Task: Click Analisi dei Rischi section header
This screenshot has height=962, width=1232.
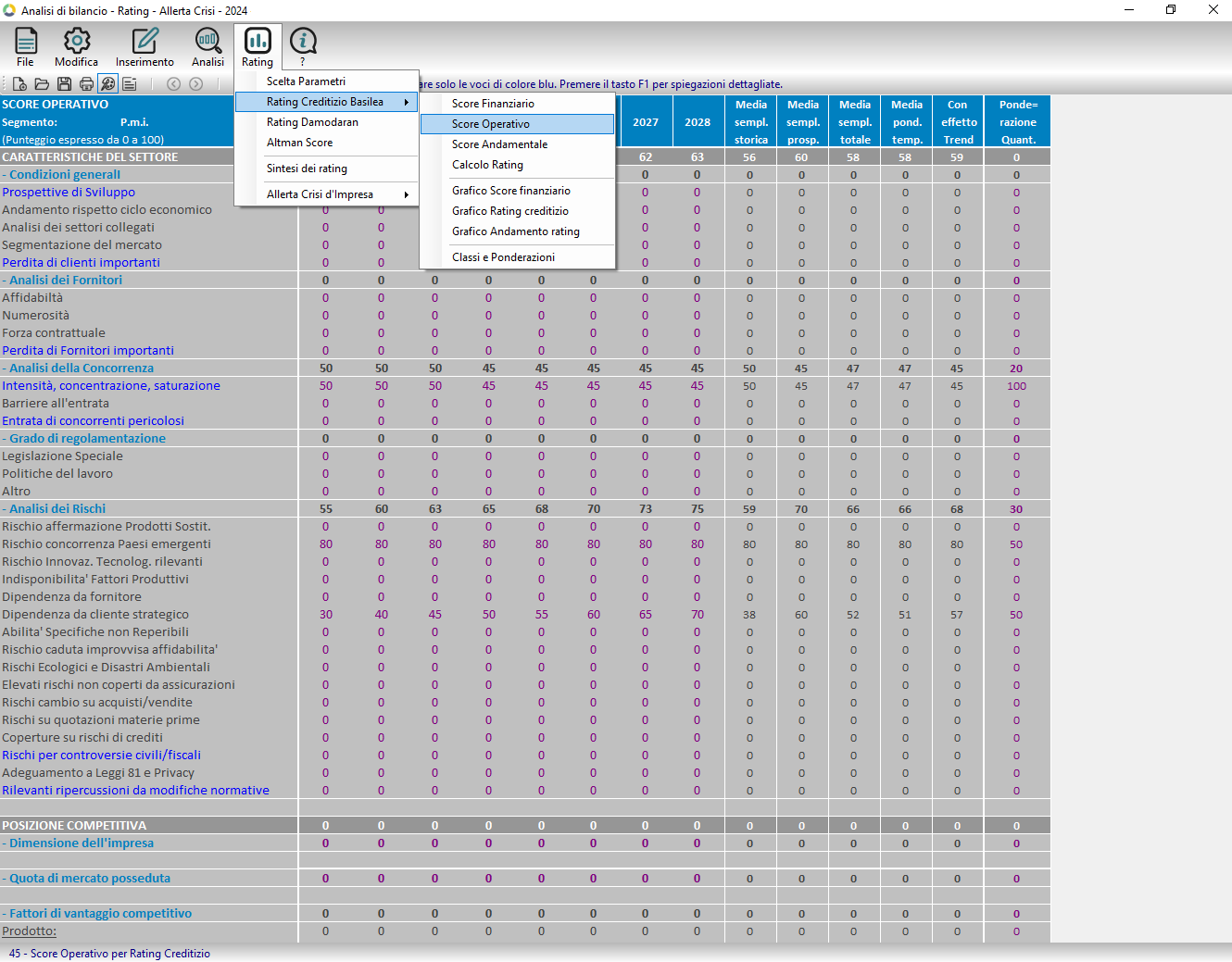Action: pyautogui.click(x=54, y=509)
